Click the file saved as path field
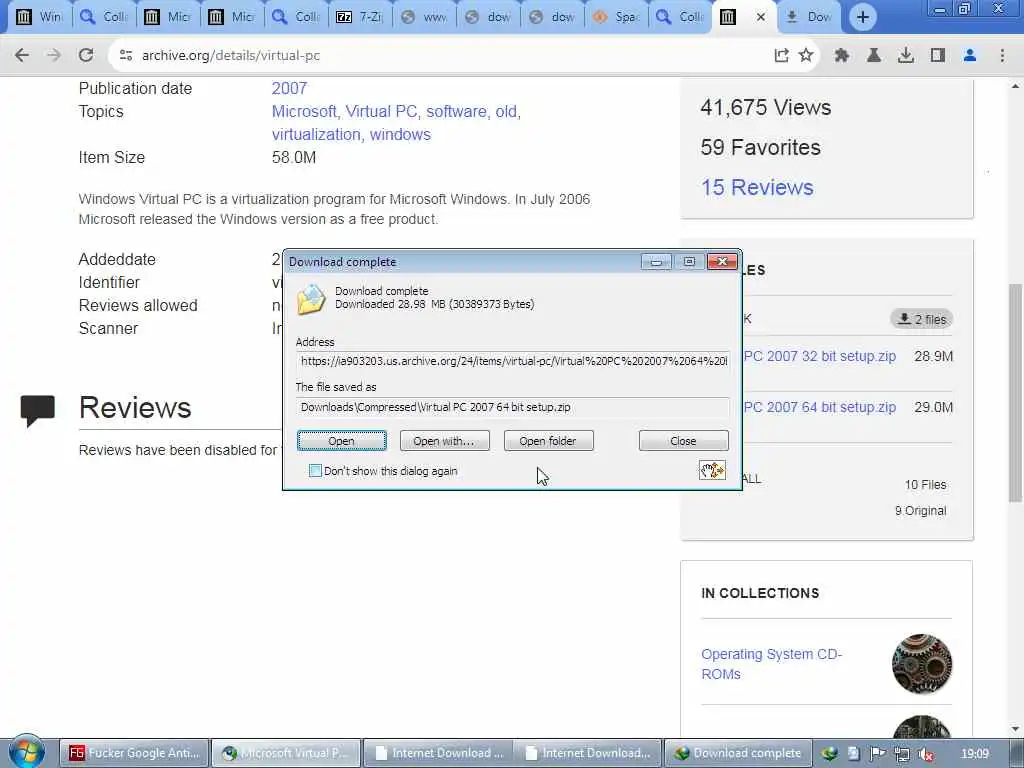Image resolution: width=1024 pixels, height=768 pixels. 513,407
